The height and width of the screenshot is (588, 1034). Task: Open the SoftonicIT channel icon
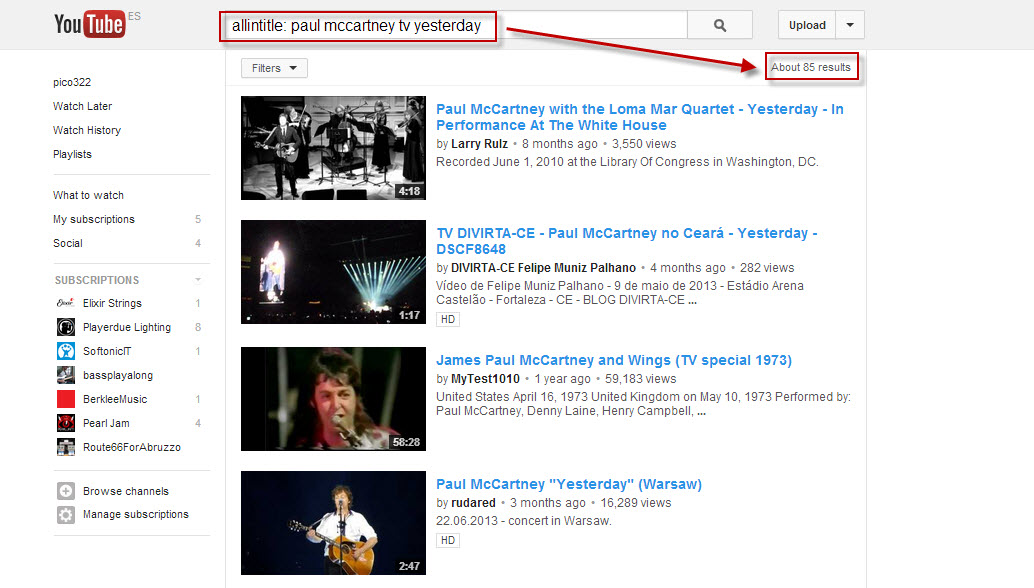[x=66, y=351]
